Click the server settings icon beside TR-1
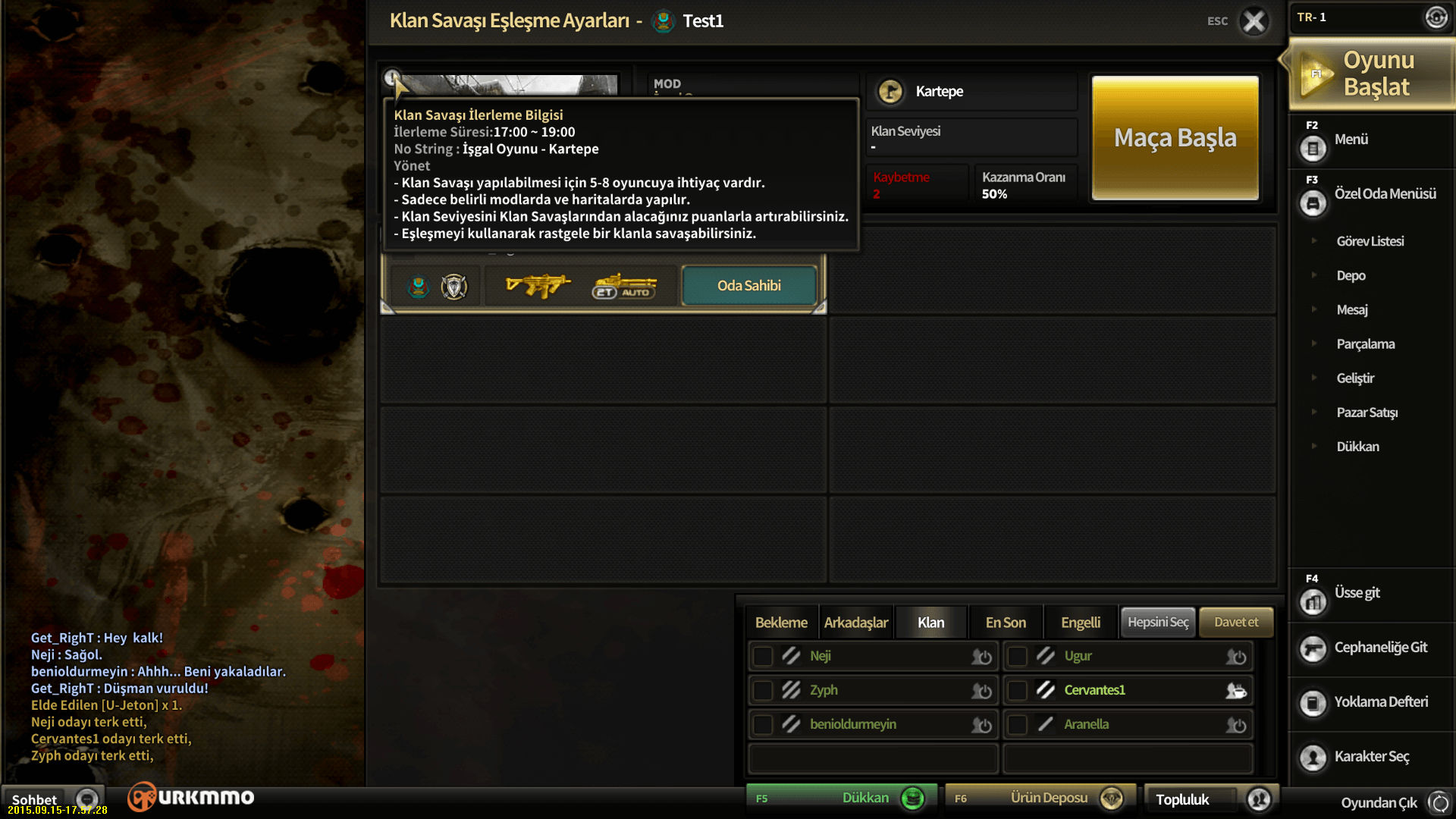 (x=1436, y=17)
